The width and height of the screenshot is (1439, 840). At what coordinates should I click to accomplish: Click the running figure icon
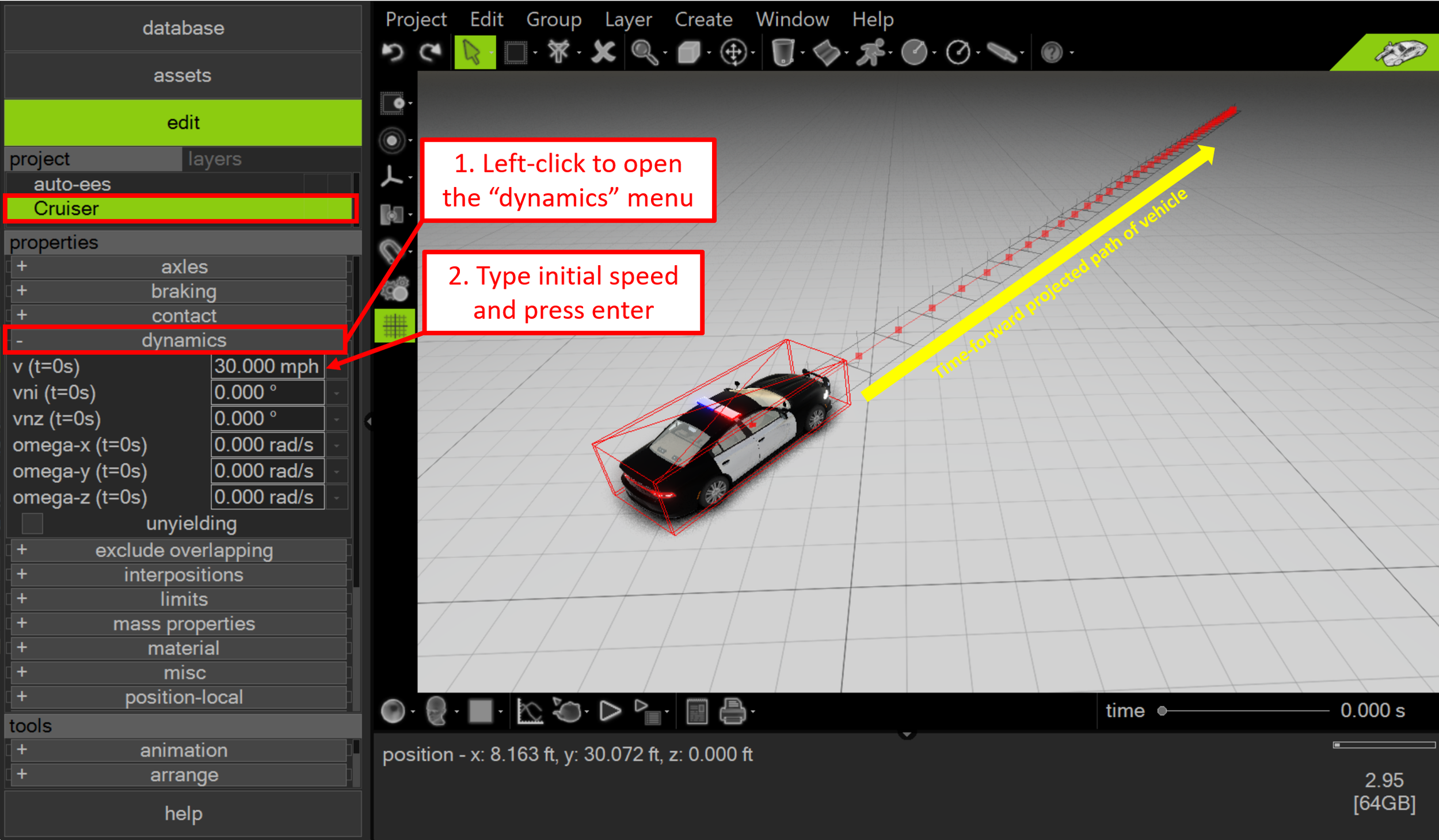pyautogui.click(x=870, y=52)
